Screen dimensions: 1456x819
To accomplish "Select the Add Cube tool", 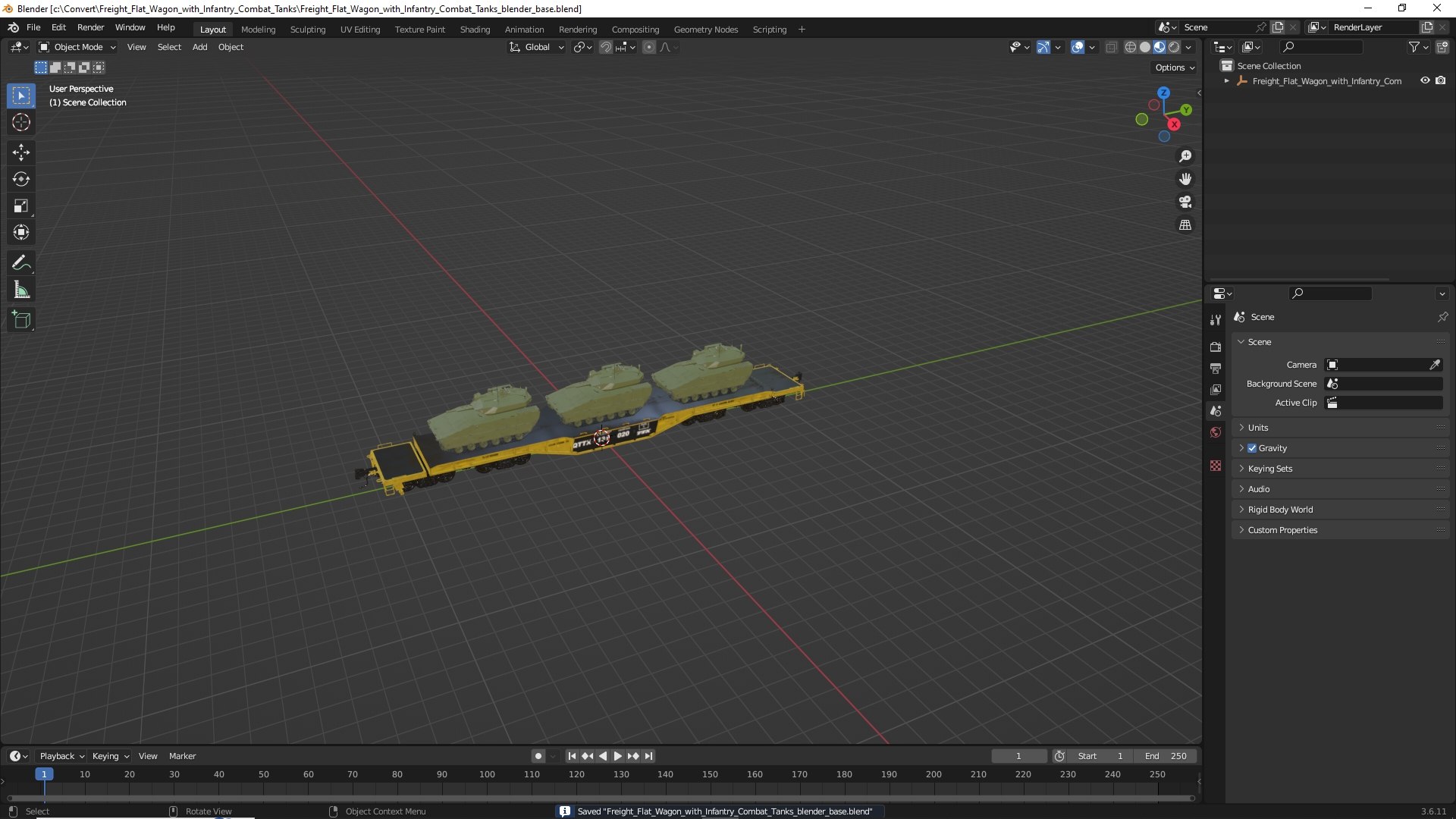I will click(21, 320).
